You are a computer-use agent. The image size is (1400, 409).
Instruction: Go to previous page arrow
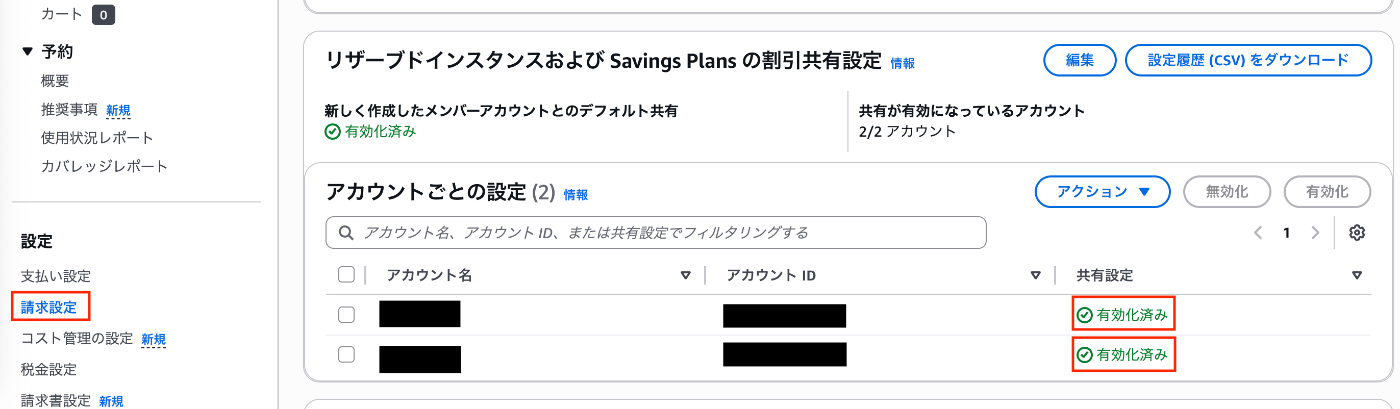[1258, 233]
